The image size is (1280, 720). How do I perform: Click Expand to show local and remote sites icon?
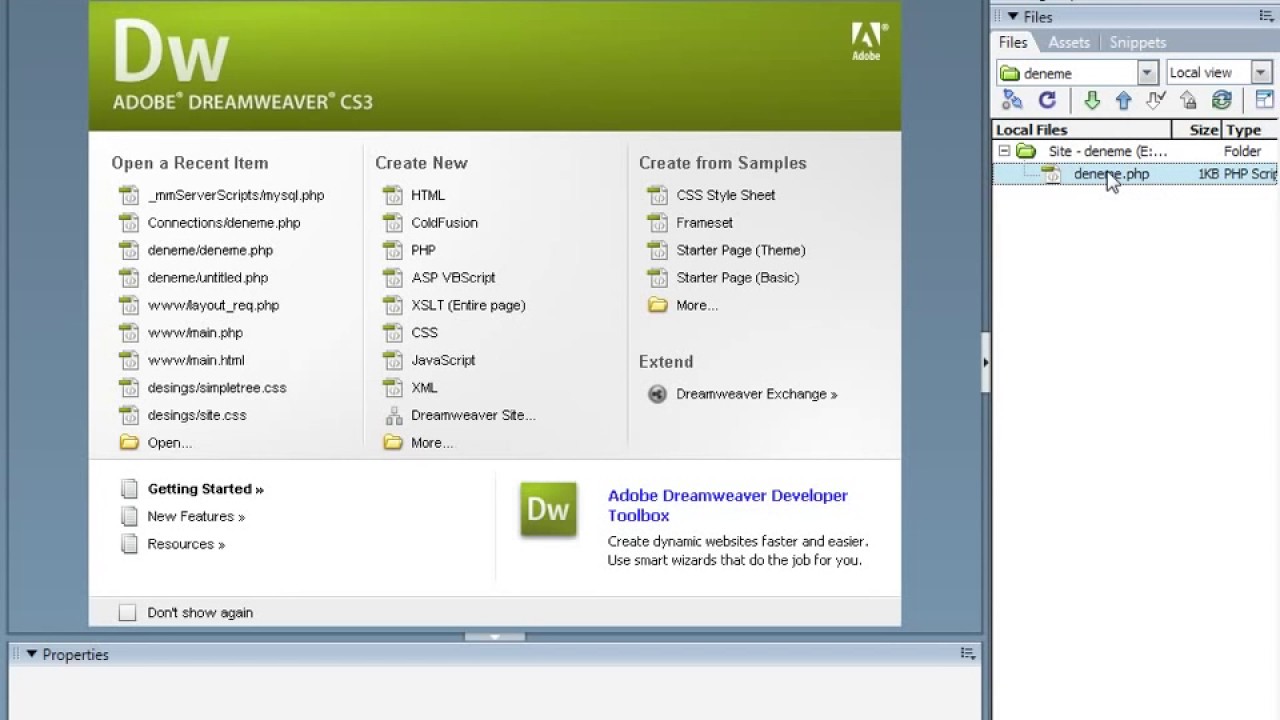tap(1264, 100)
